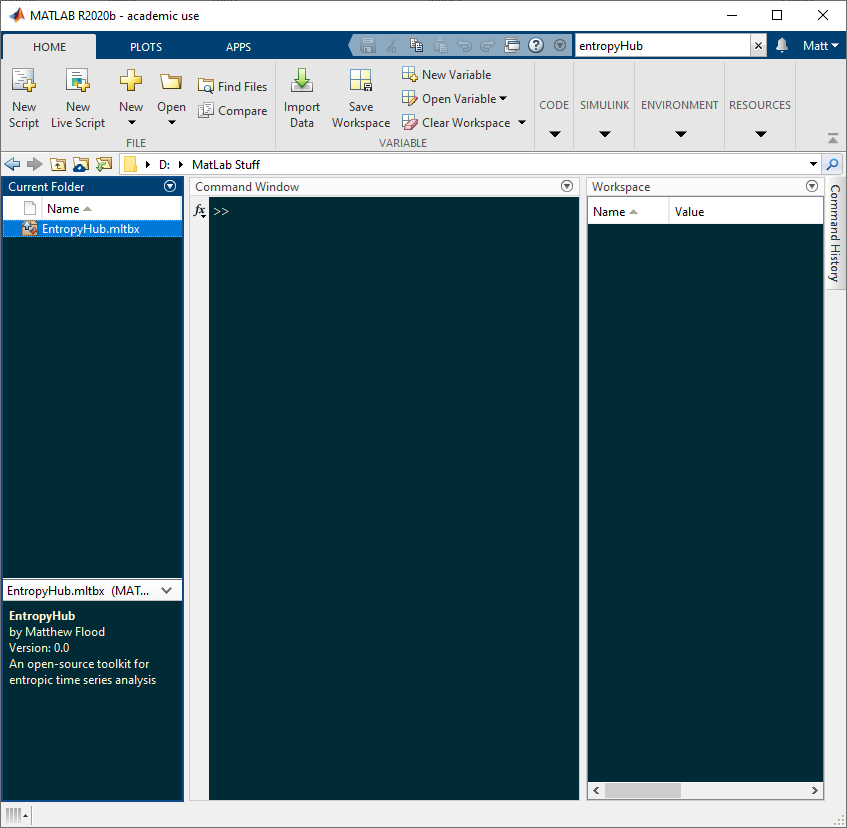This screenshot has height=828, width=847.
Task: Open Current Folder panel actions menu
Action: pyautogui.click(x=170, y=186)
